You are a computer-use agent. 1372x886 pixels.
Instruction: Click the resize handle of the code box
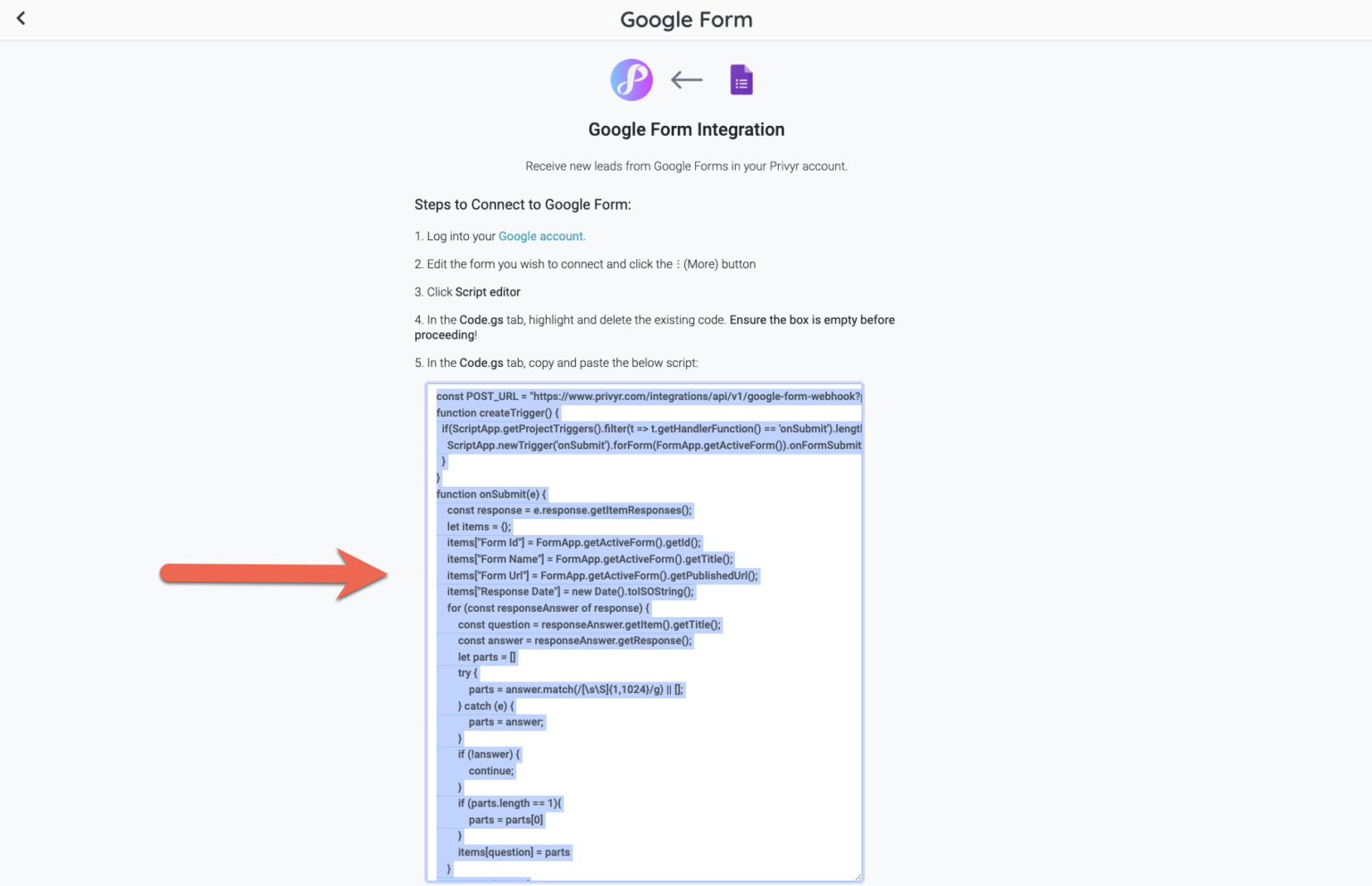coord(858,876)
